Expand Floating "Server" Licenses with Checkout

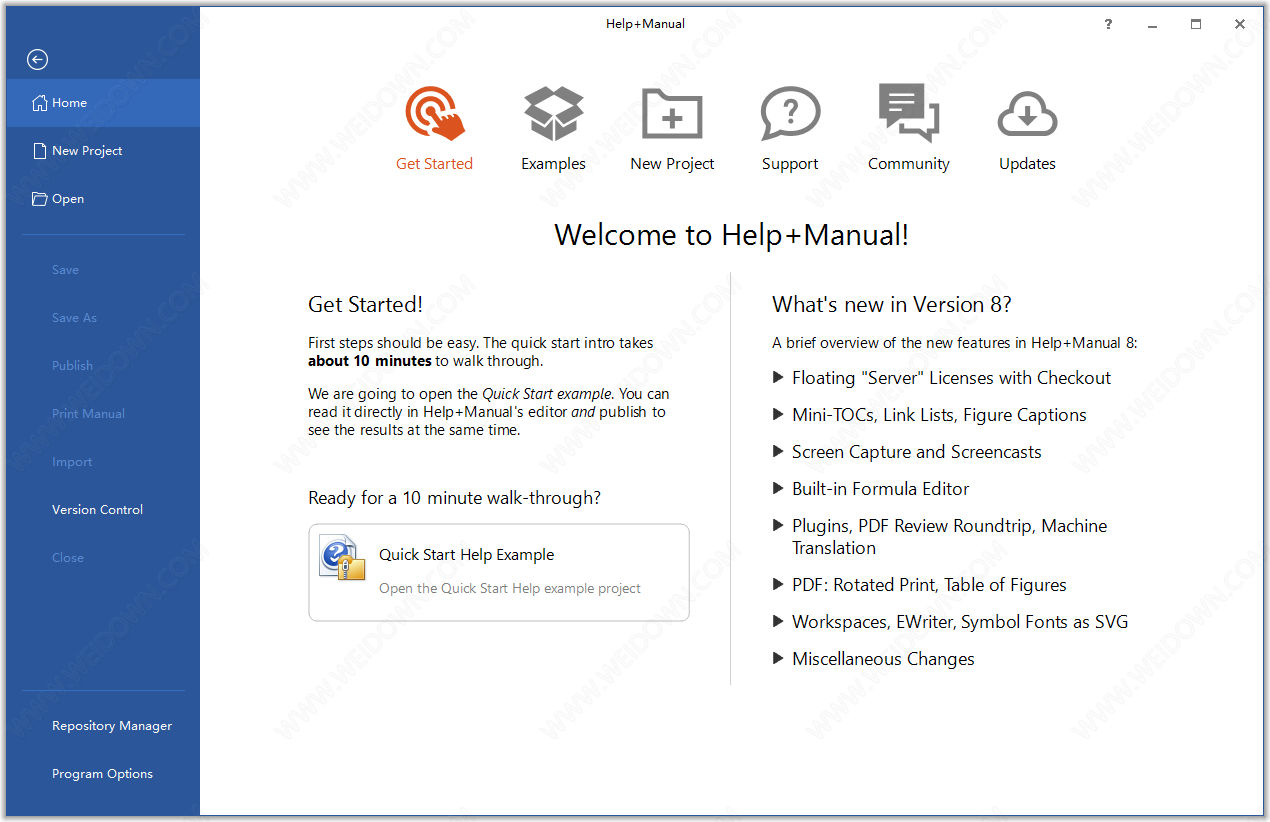[x=950, y=378]
